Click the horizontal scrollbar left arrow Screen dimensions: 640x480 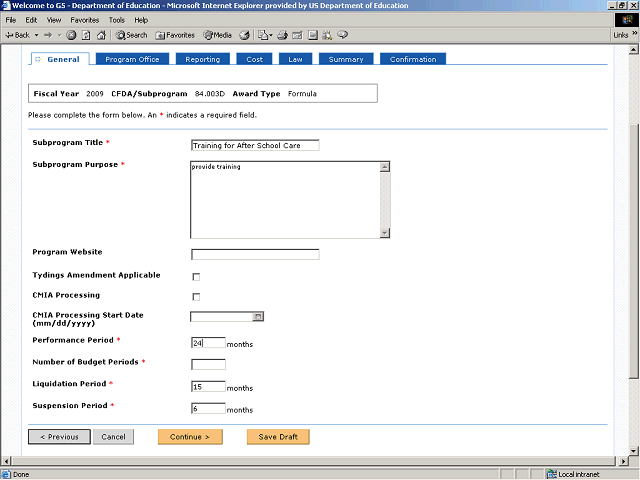pos(6,461)
